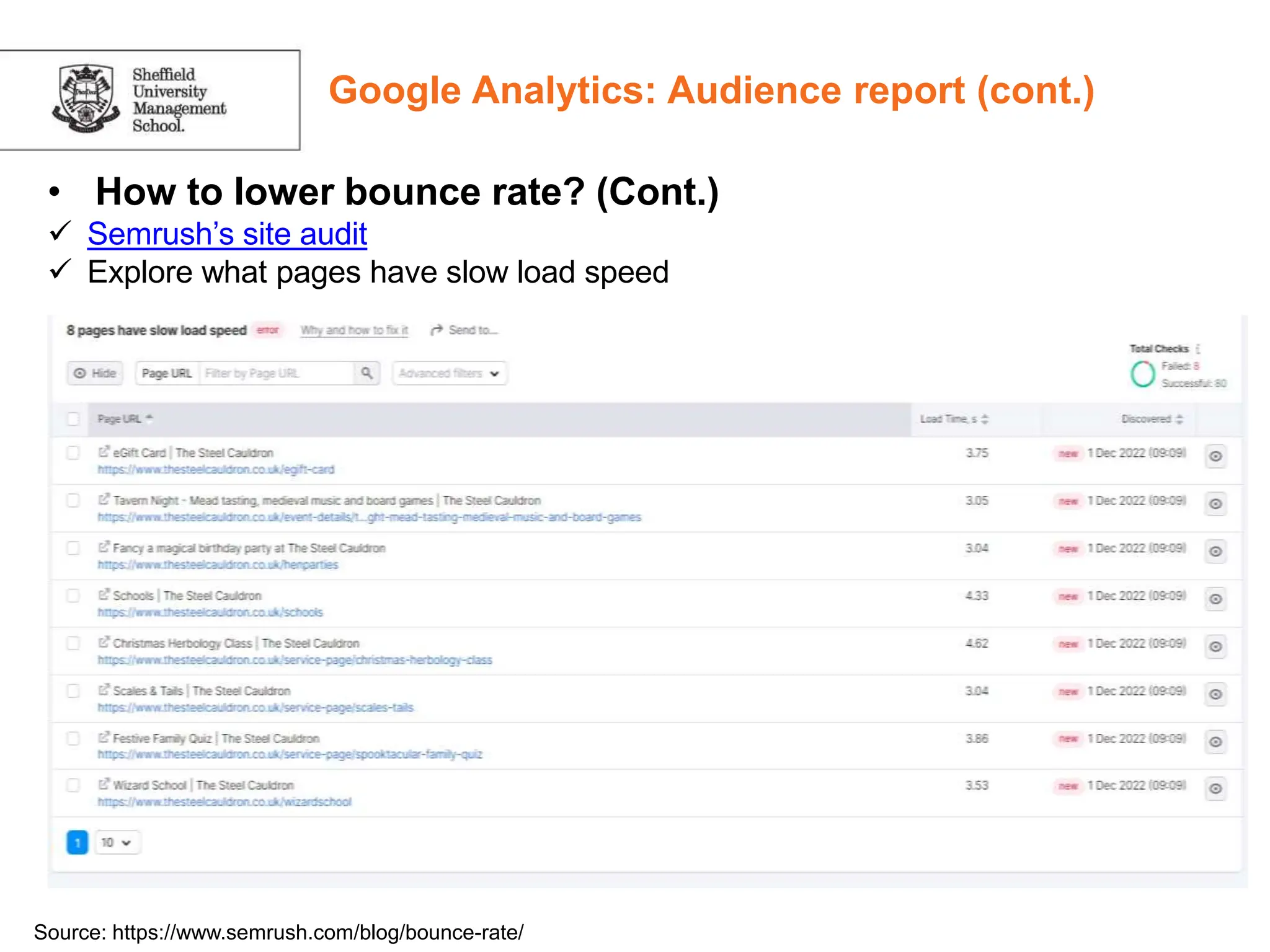Click the eye icon in Wizard School row

(1215, 788)
